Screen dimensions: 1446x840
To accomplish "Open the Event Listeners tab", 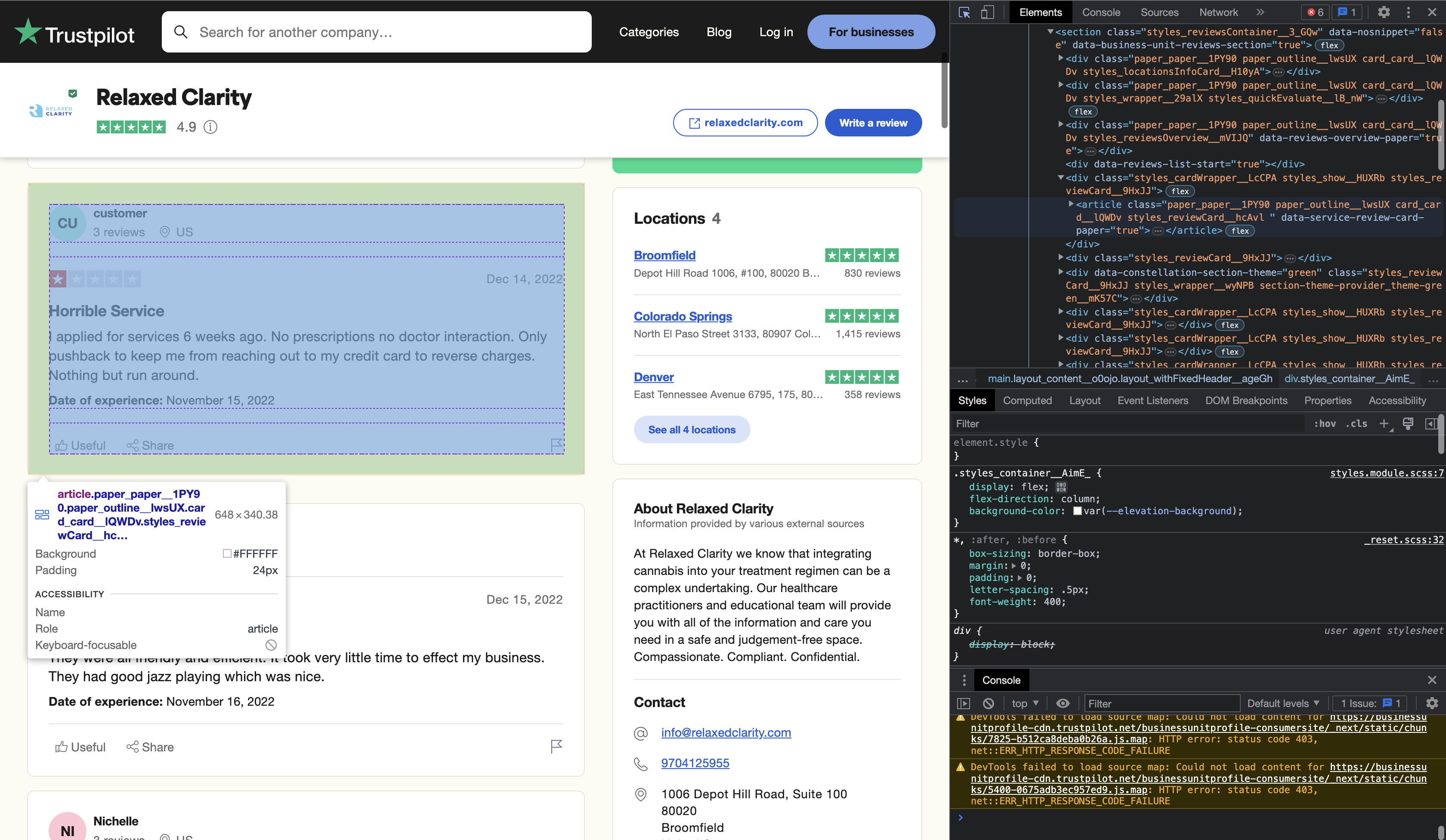I will (1152, 401).
